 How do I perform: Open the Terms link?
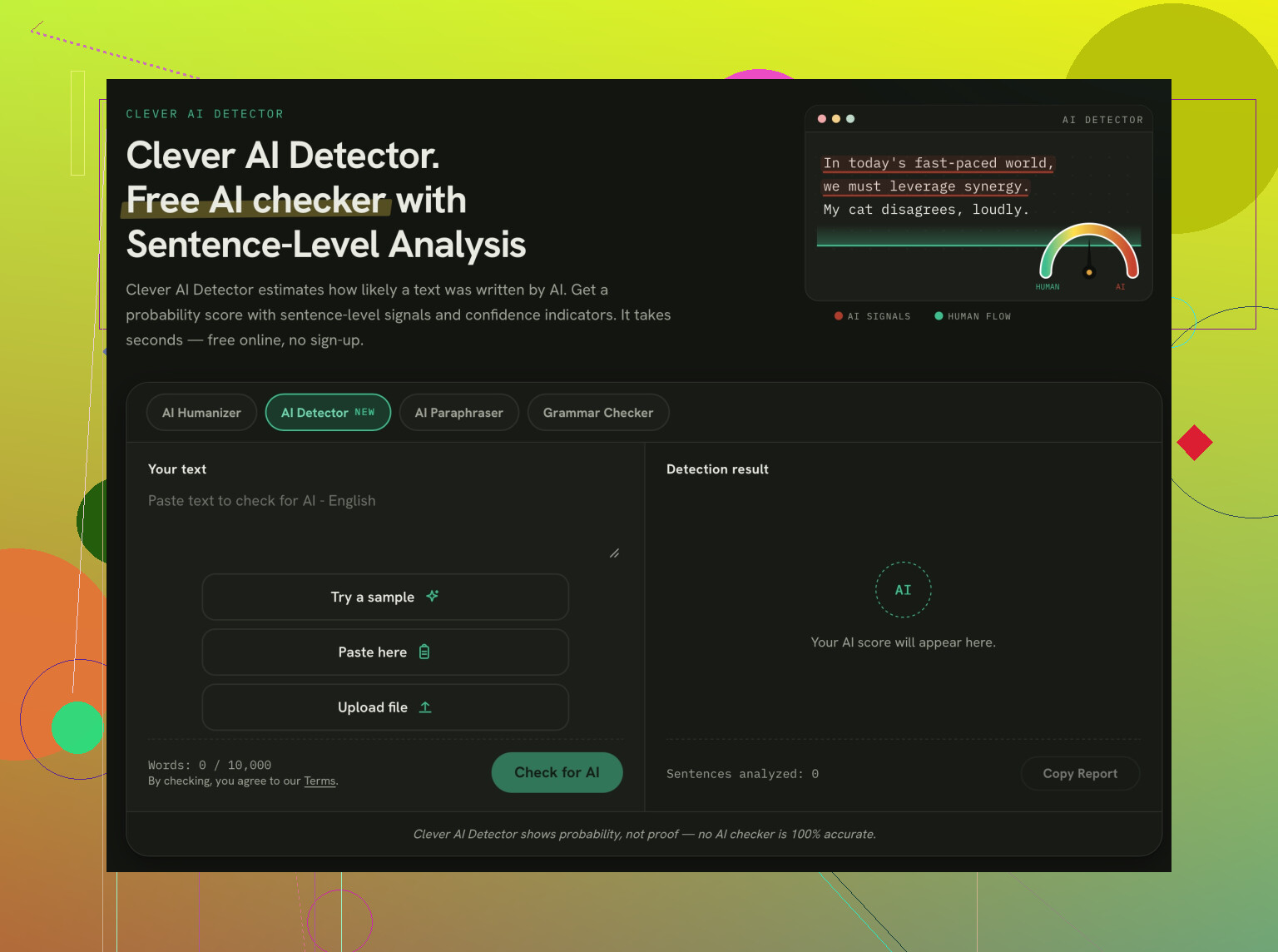(319, 781)
